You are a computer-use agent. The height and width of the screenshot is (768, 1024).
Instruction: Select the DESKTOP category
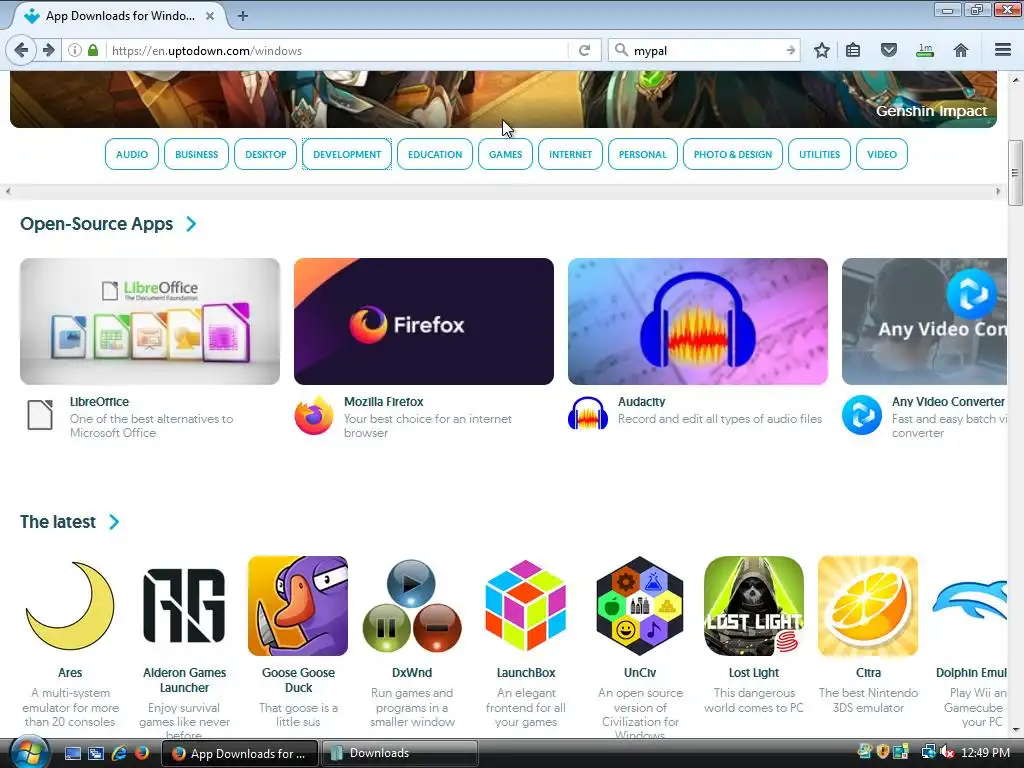pyautogui.click(x=266, y=154)
